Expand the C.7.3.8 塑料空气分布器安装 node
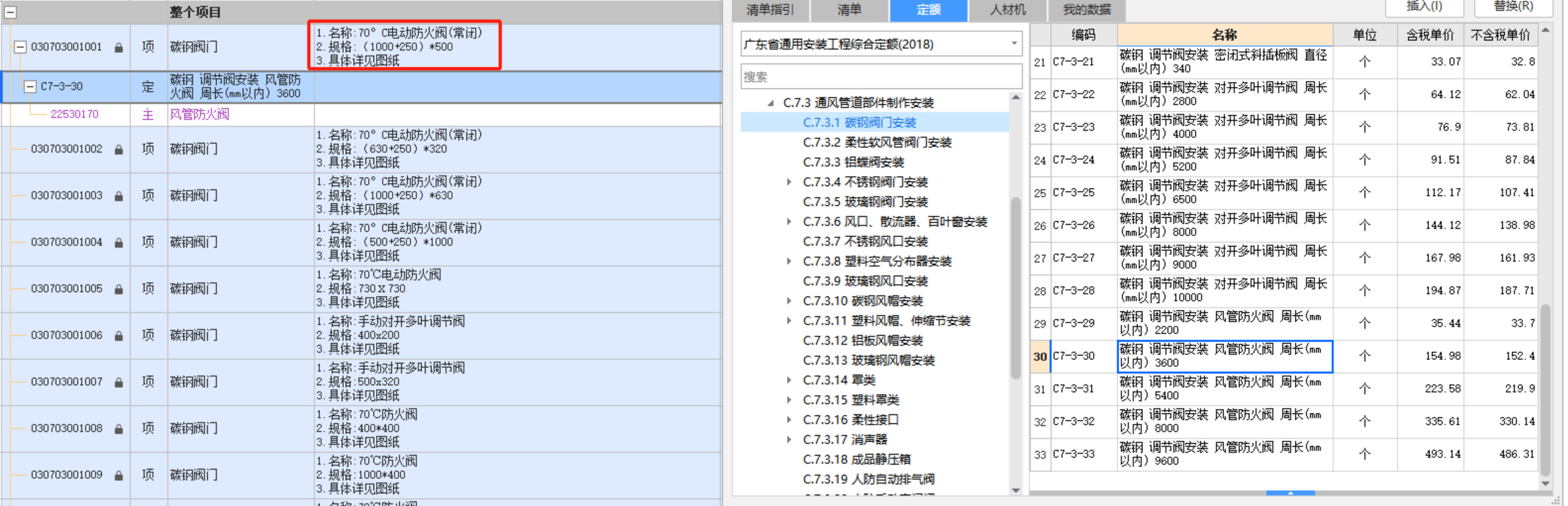 click(789, 261)
